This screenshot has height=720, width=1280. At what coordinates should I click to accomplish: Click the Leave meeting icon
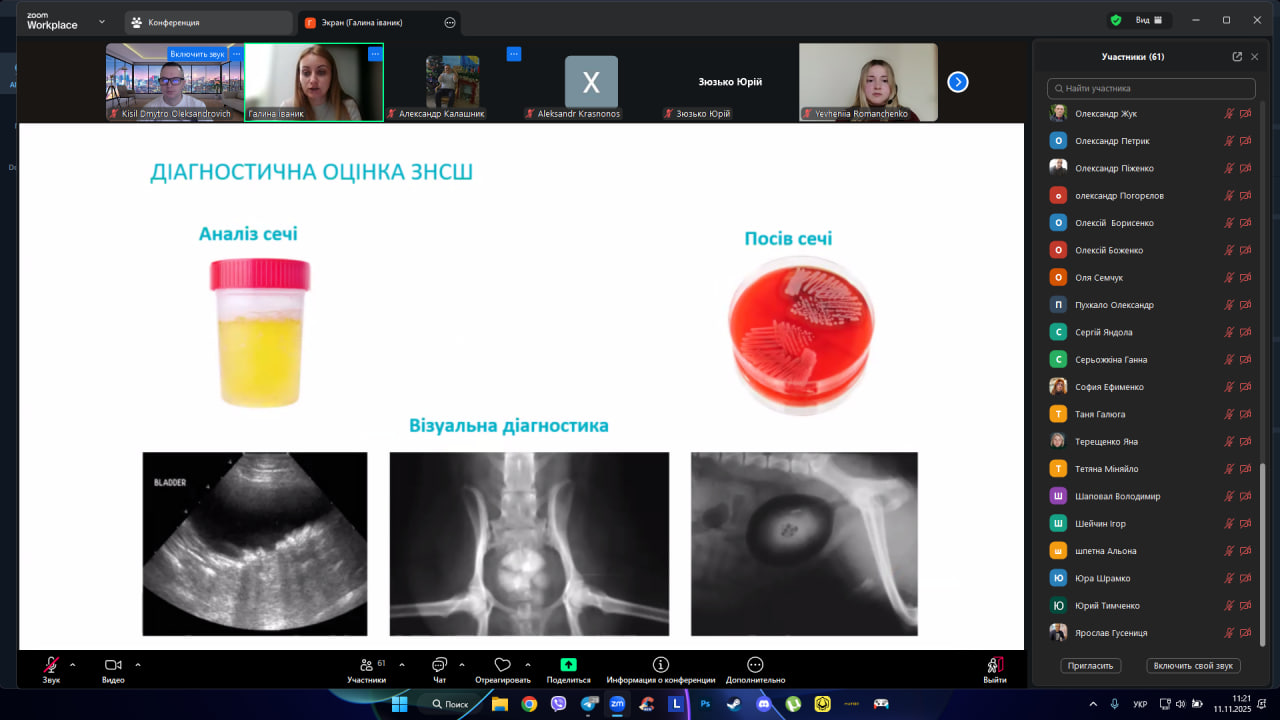coord(994,665)
